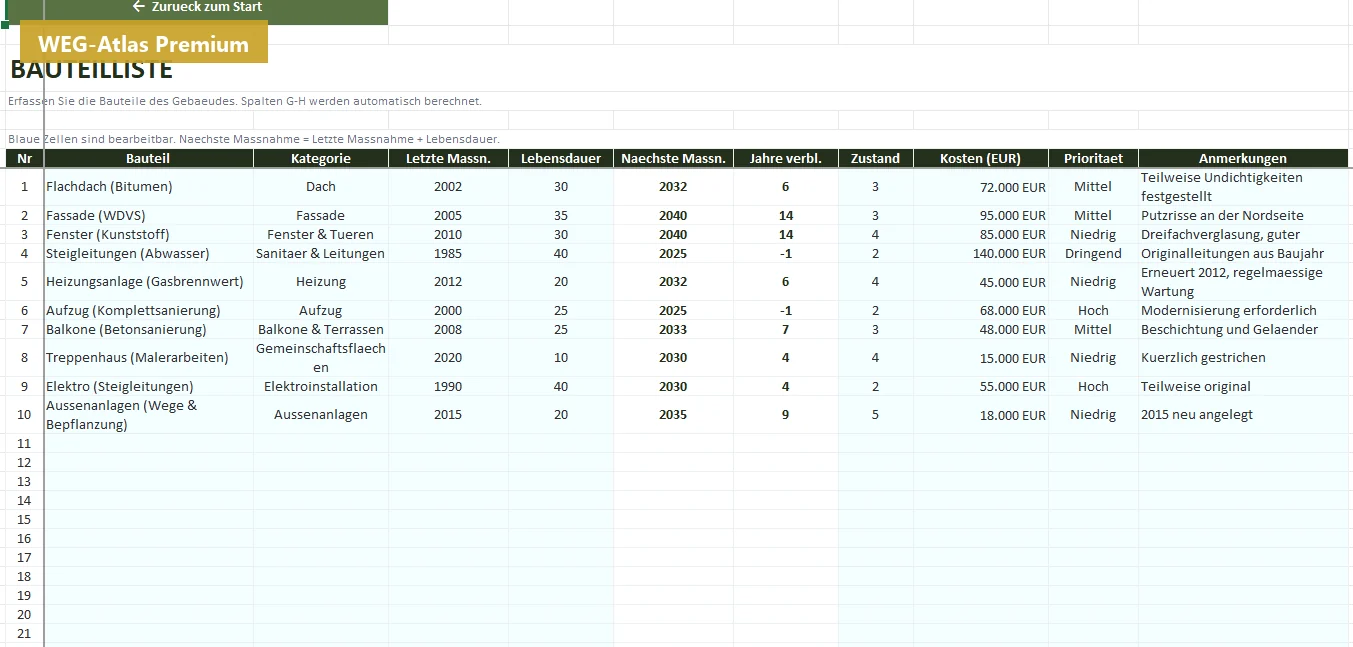
Task: Click the Balkone & Terrassen category cell
Action: point(321,329)
